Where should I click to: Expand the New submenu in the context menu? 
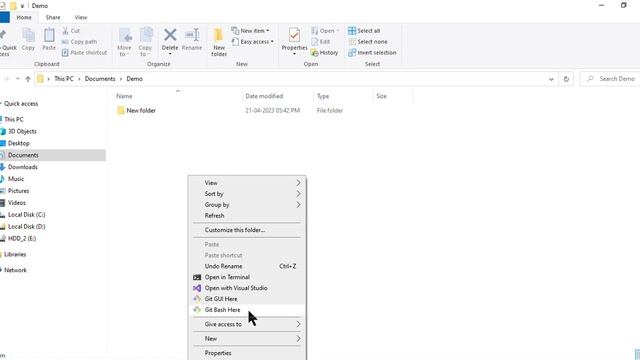click(248, 338)
